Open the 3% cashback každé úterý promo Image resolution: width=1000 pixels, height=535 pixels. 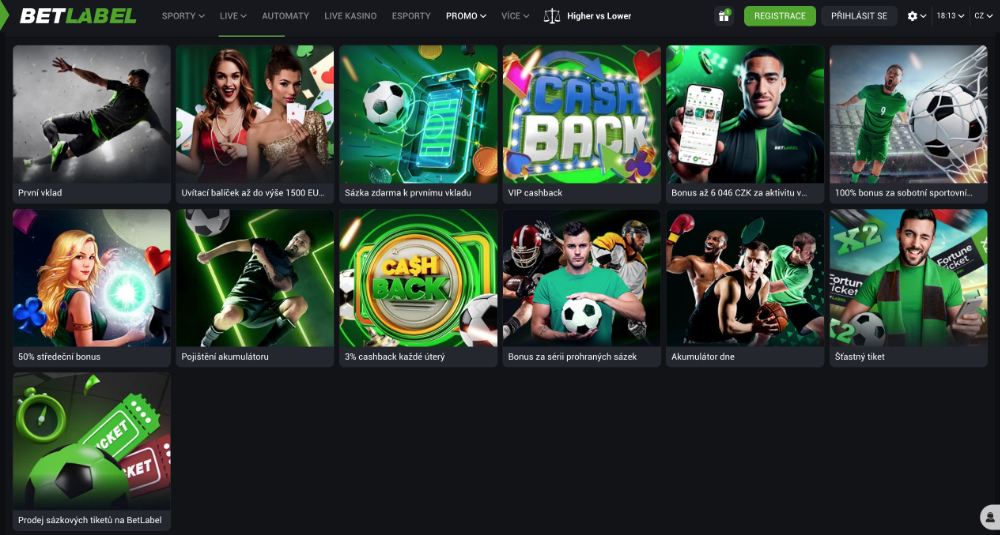(418, 288)
